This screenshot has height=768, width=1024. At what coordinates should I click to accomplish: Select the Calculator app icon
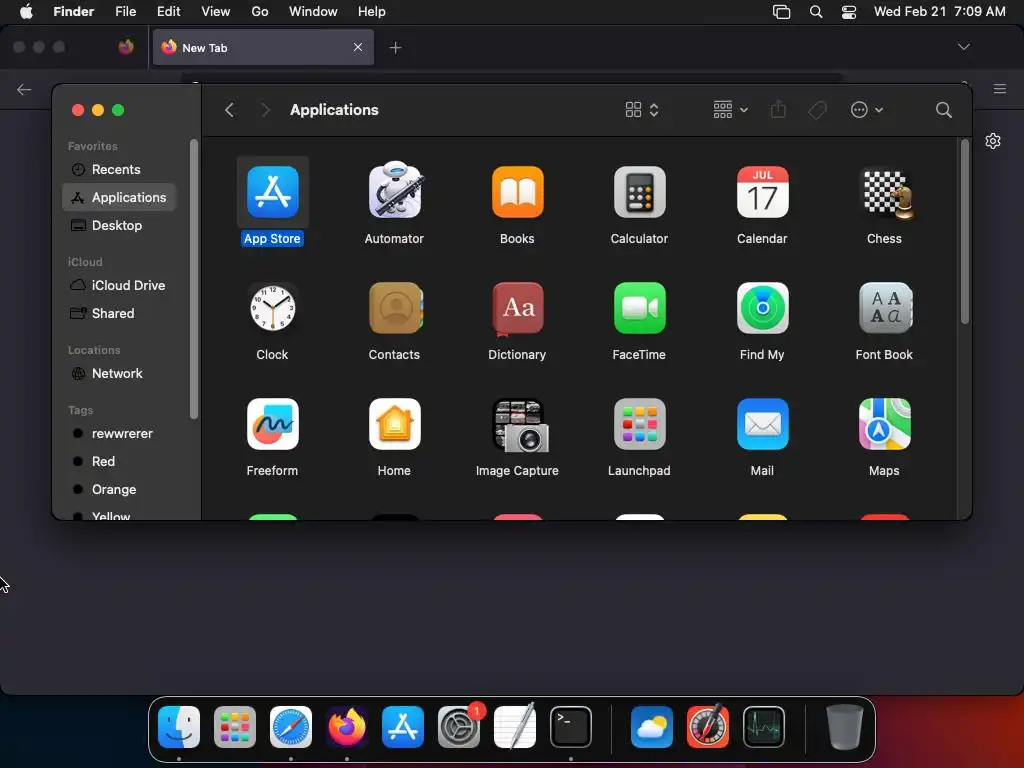click(x=639, y=192)
